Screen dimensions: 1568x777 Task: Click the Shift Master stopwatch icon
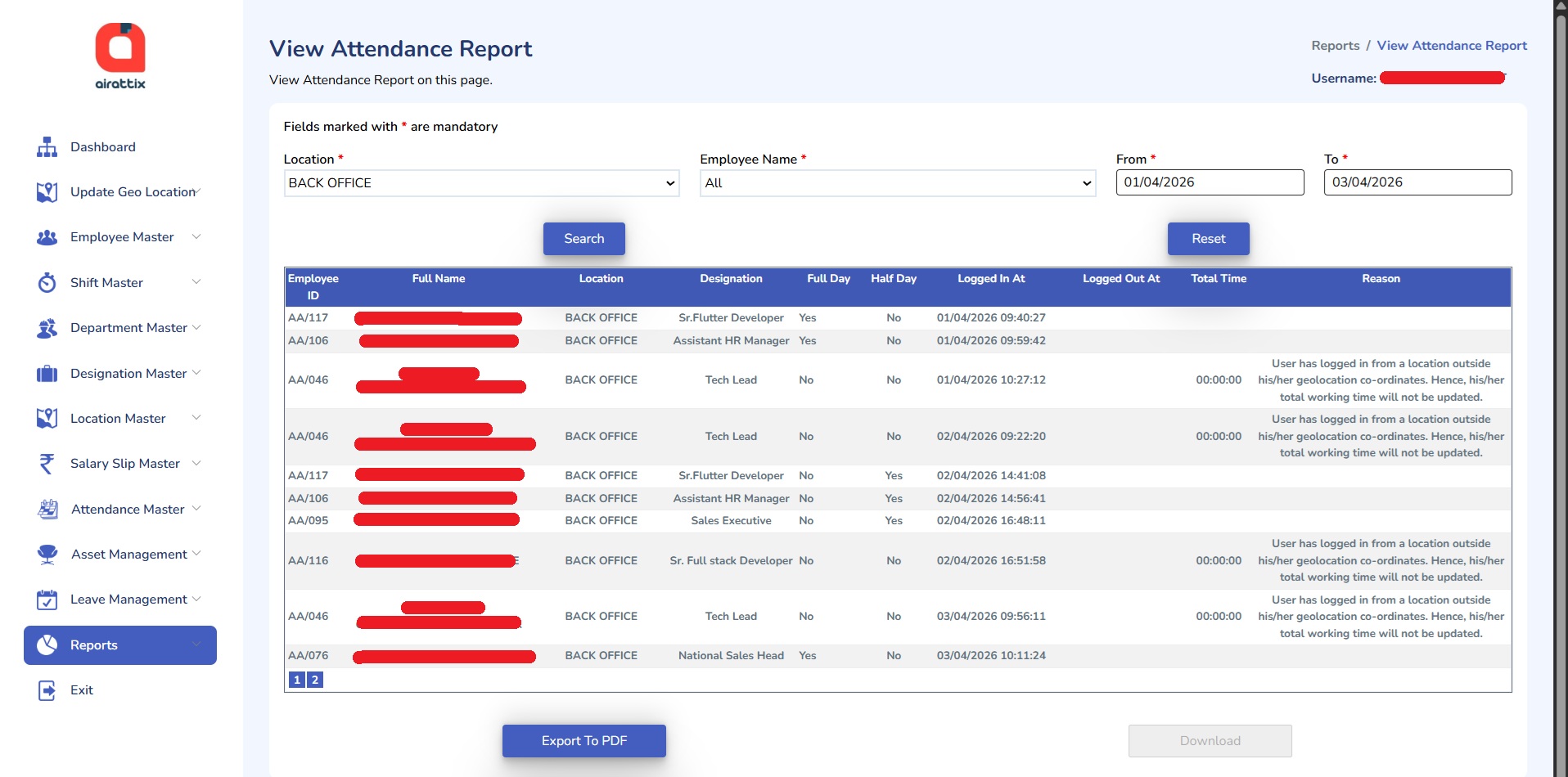[x=47, y=283]
